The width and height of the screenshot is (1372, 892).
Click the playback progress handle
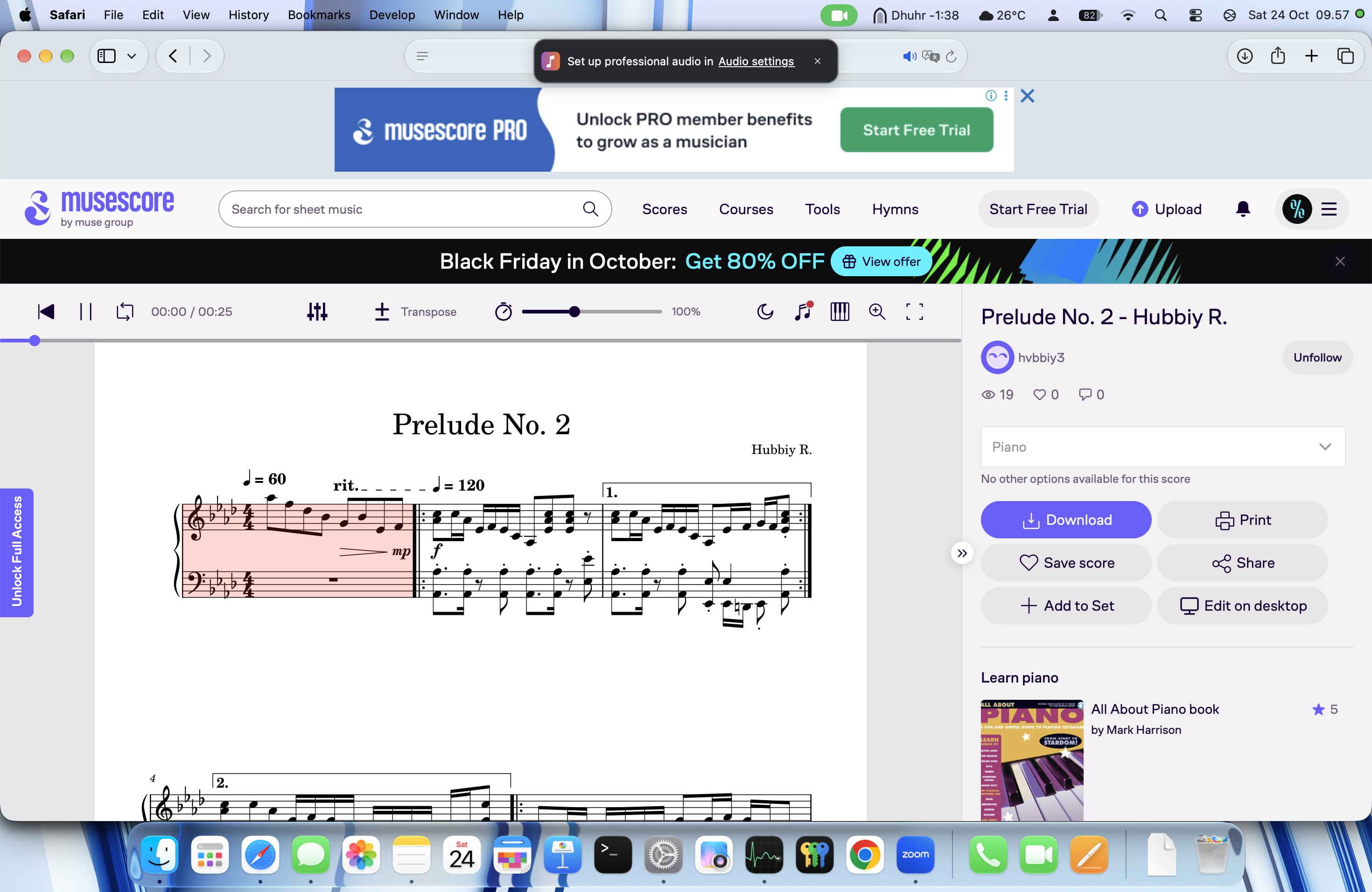coord(35,341)
